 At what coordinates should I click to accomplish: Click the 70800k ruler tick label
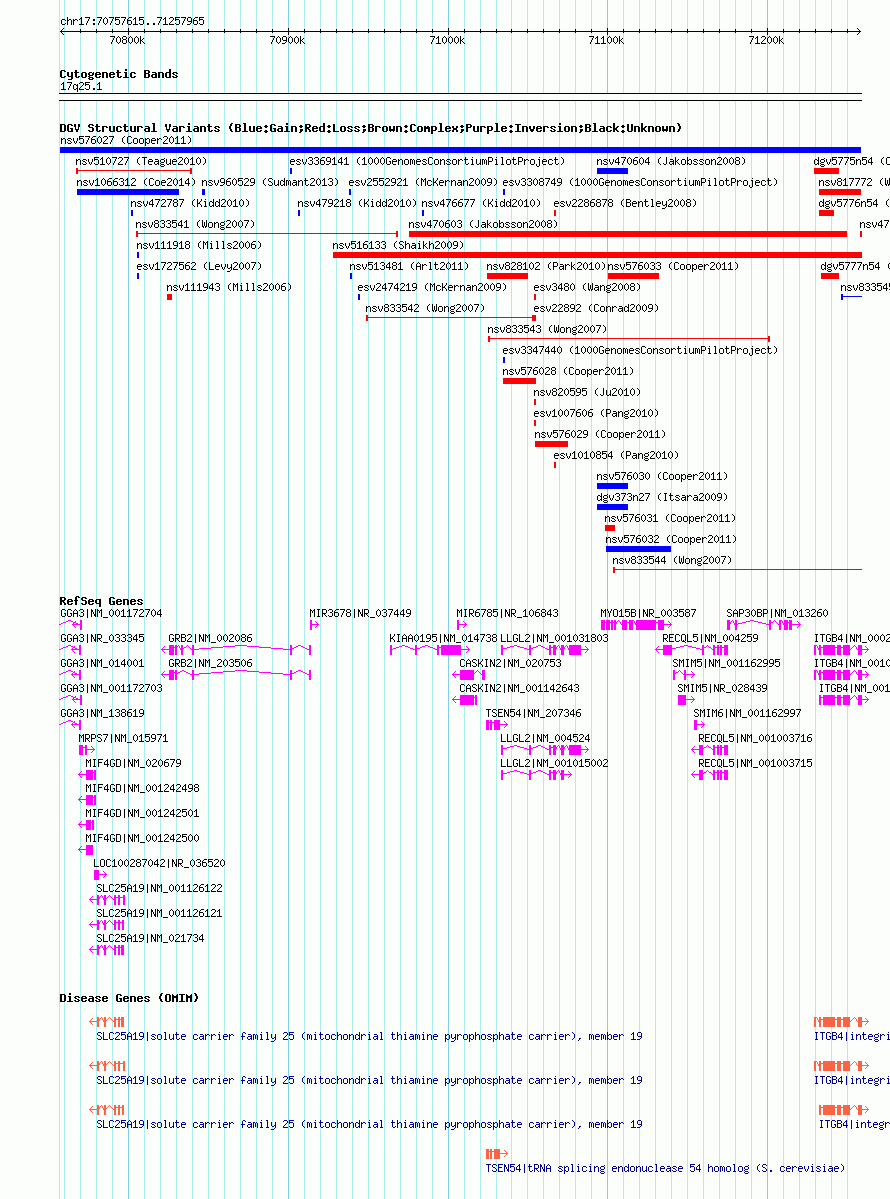127,41
